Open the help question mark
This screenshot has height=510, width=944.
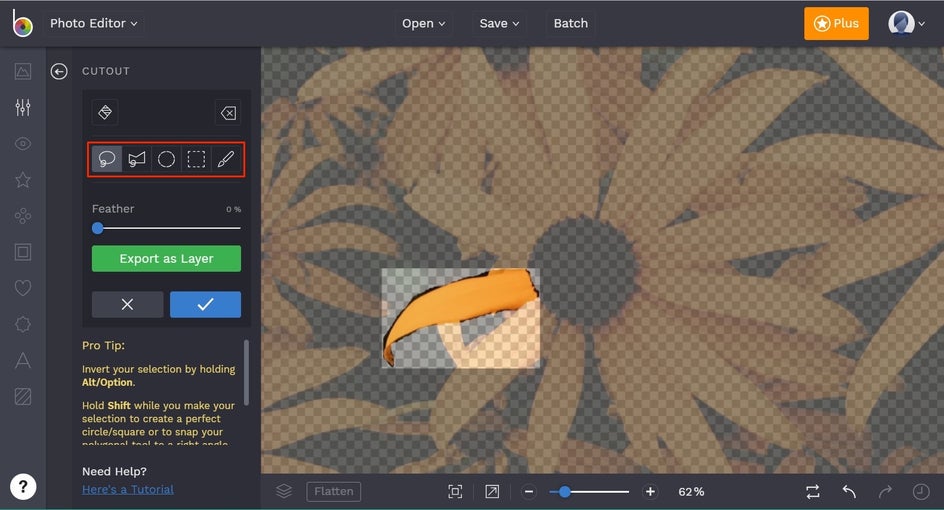(x=23, y=487)
